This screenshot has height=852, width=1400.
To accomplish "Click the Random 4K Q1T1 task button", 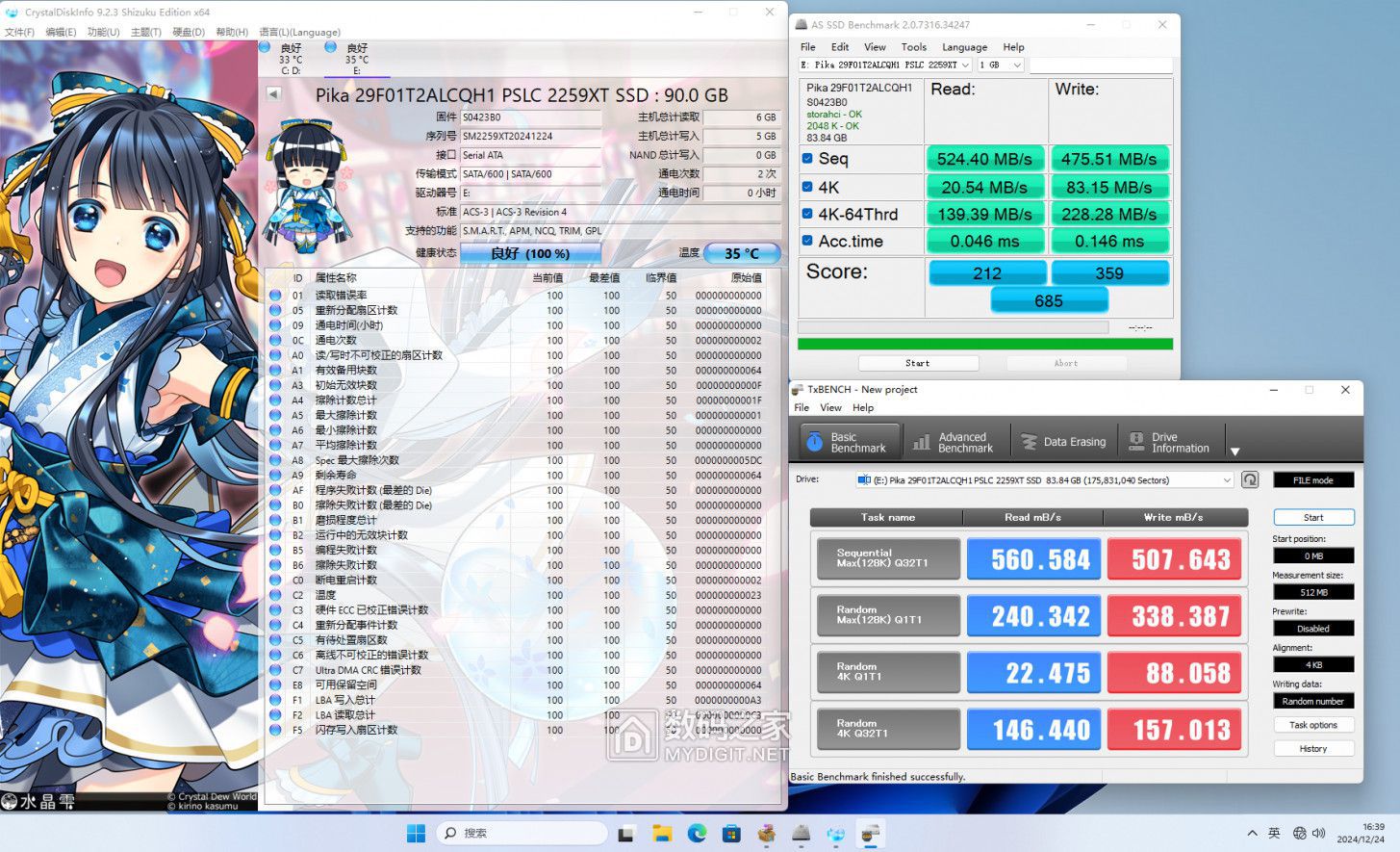I will [888, 672].
